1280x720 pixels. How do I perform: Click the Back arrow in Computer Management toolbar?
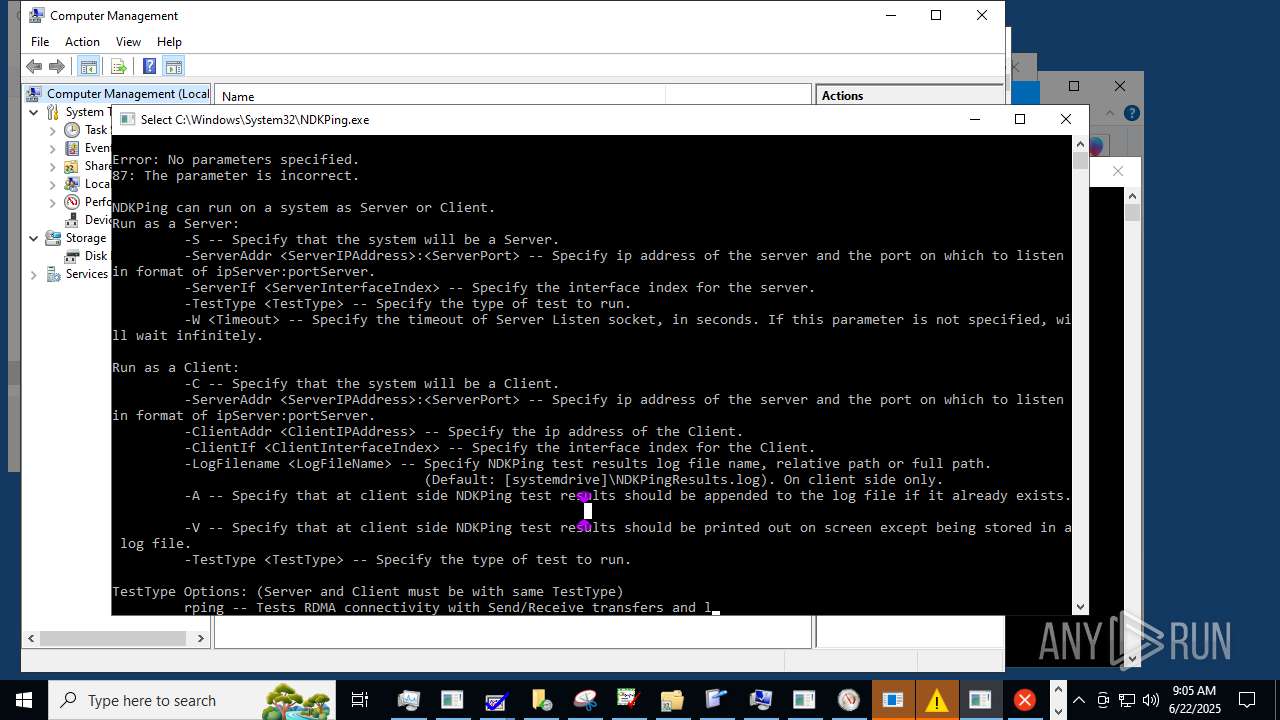point(34,67)
